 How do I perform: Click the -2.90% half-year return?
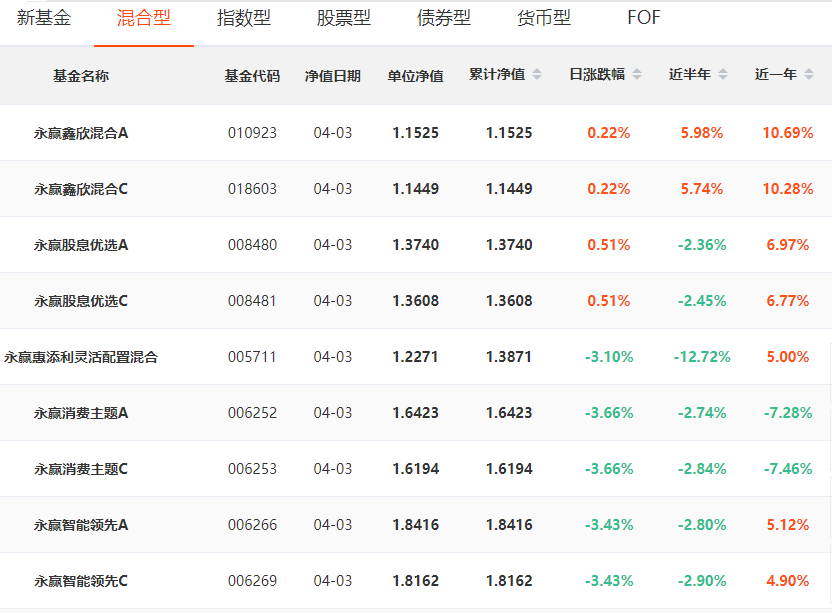click(702, 581)
